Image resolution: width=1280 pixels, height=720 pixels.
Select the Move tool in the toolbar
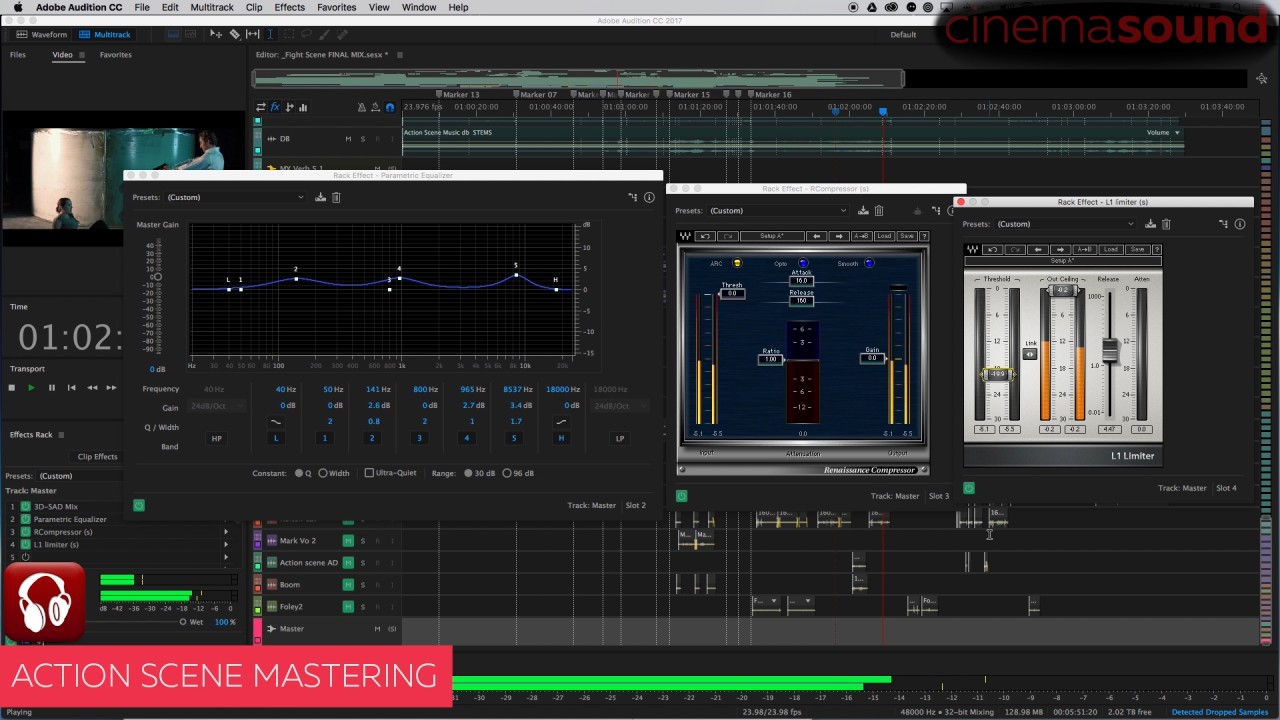[x=216, y=34]
